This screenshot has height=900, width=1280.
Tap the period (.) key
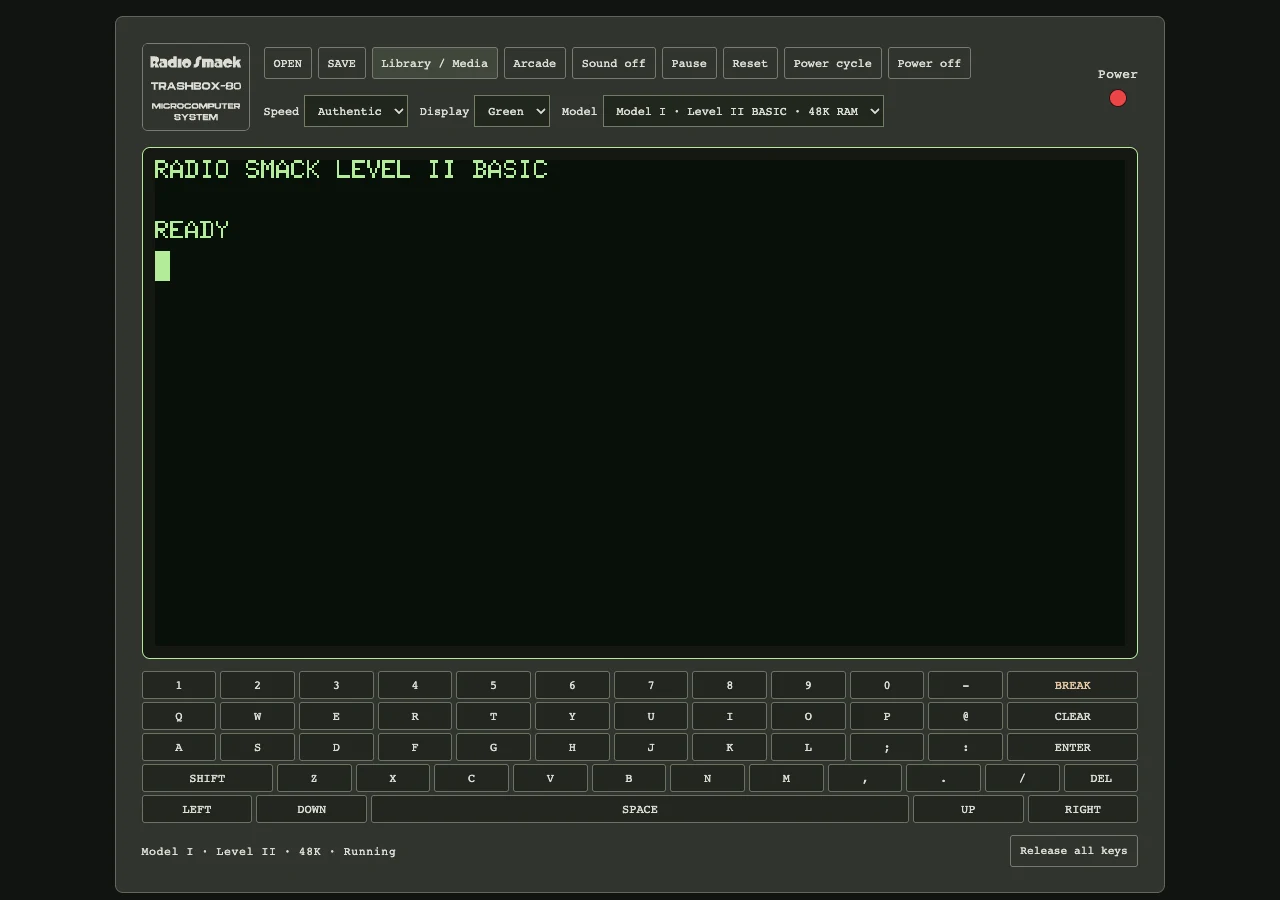943,778
